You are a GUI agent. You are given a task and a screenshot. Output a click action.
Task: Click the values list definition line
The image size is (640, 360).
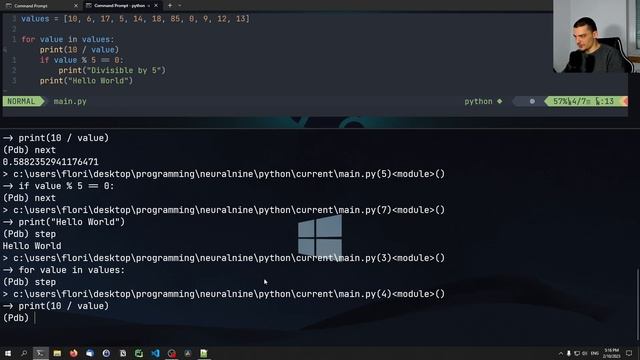pos(136,19)
